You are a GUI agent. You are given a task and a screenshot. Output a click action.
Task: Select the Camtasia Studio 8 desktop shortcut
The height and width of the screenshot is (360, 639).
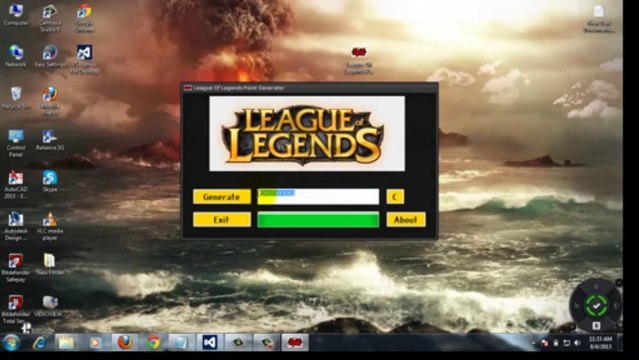(x=50, y=18)
